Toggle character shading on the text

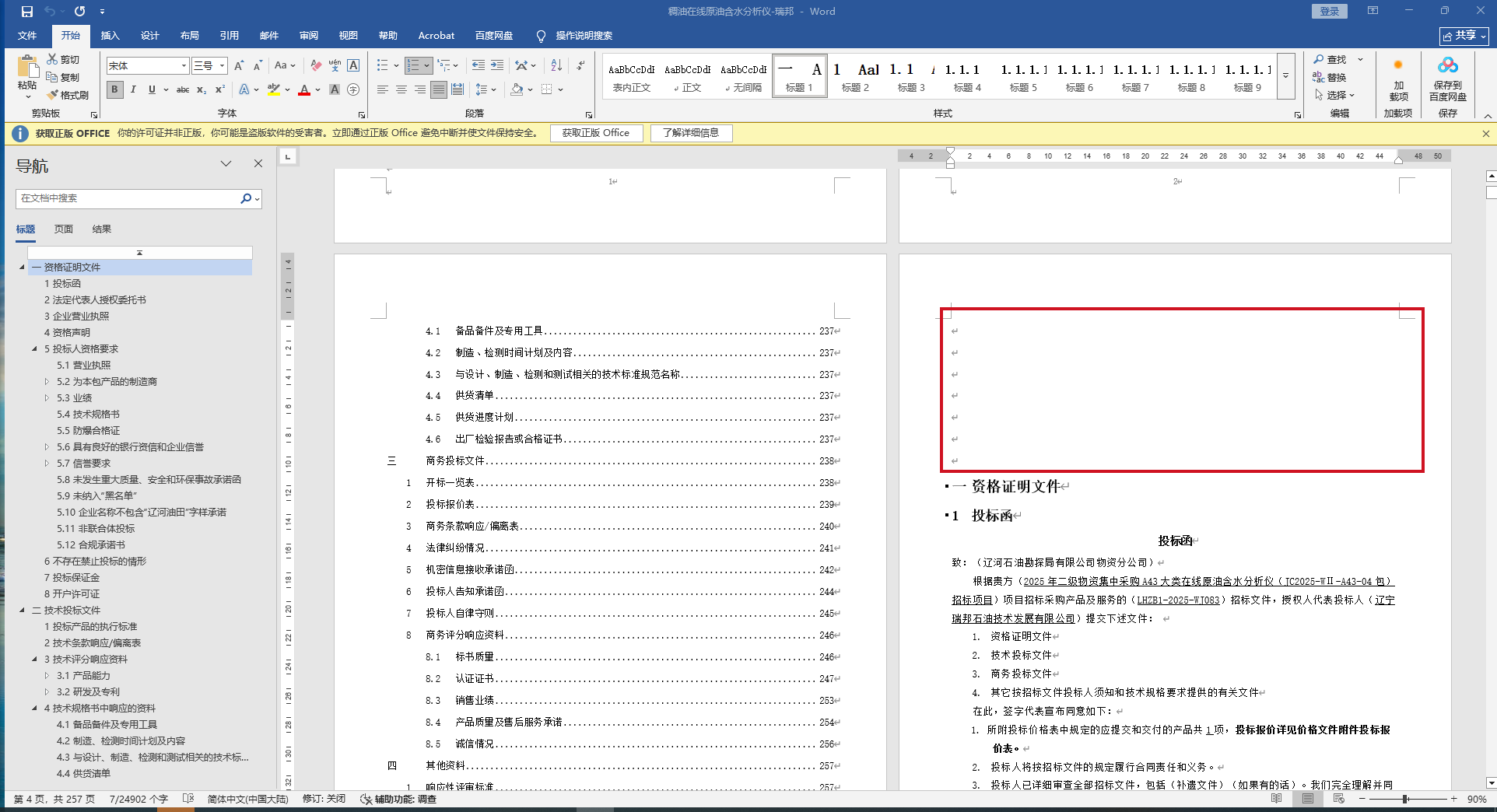click(335, 90)
